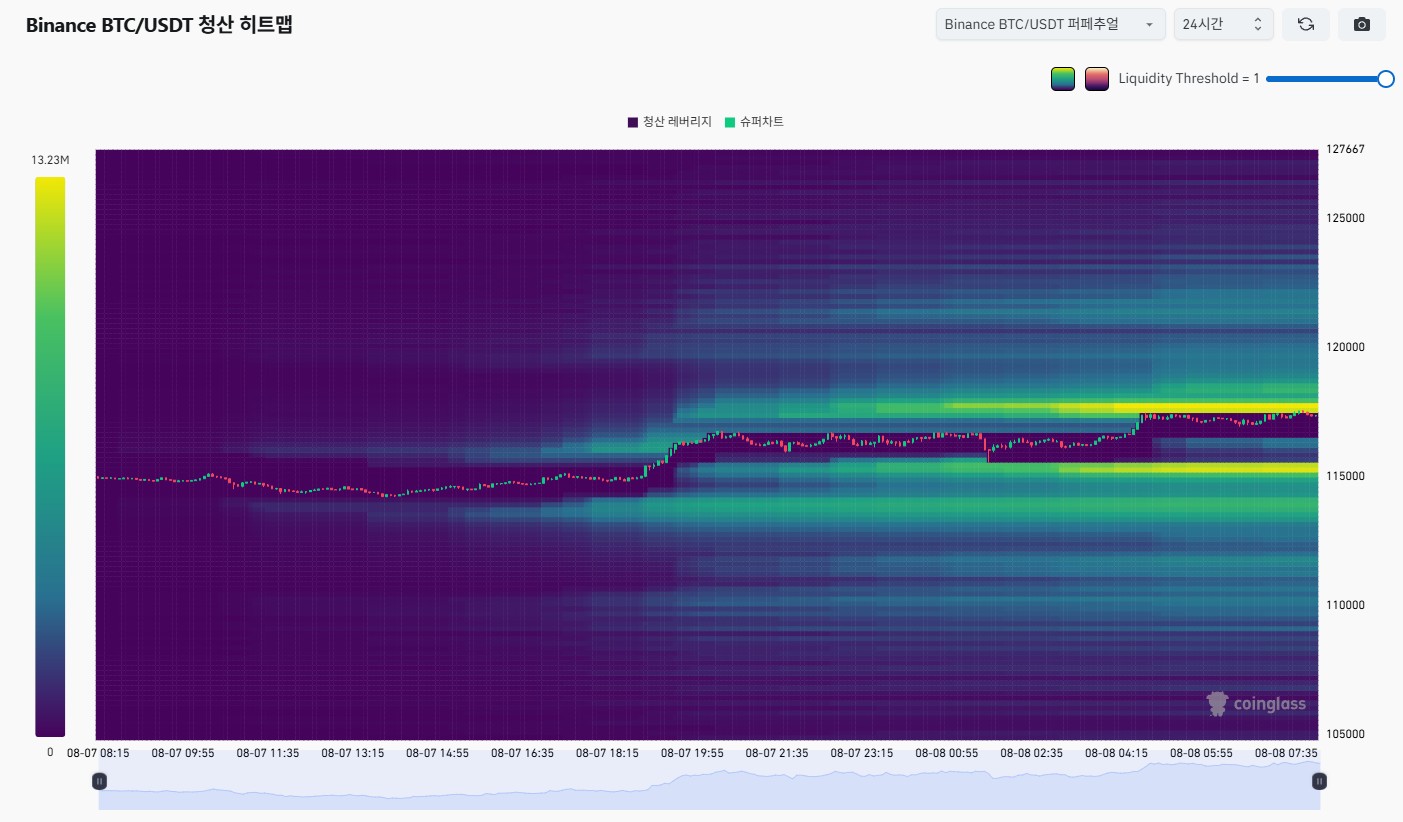Image resolution: width=1403 pixels, height=822 pixels.
Task: Click the 08-07 18:15 time label
Action: [608, 753]
